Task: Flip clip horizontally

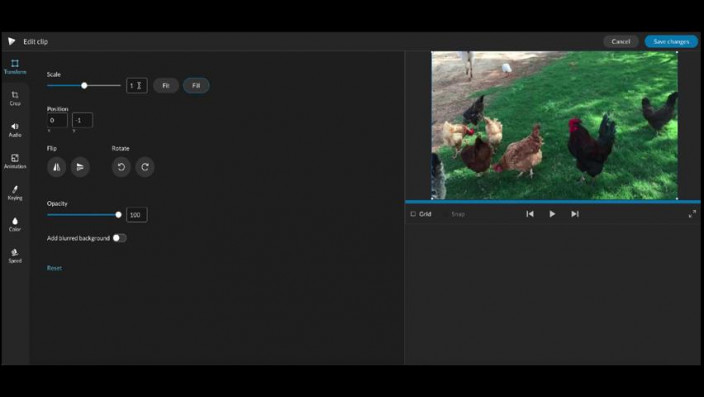Action: 57,167
